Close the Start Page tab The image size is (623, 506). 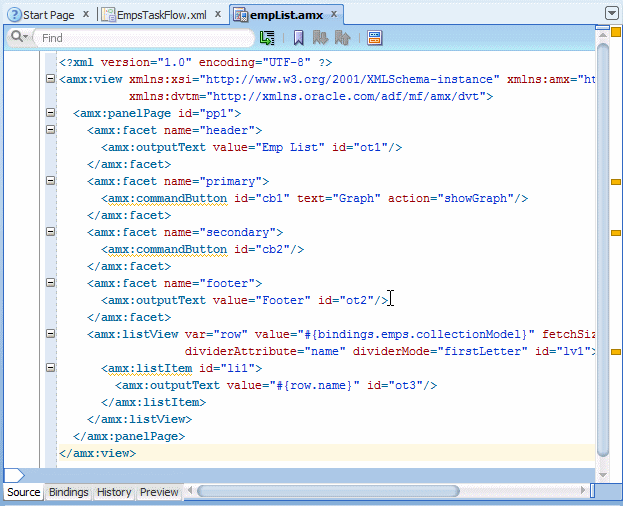click(86, 14)
